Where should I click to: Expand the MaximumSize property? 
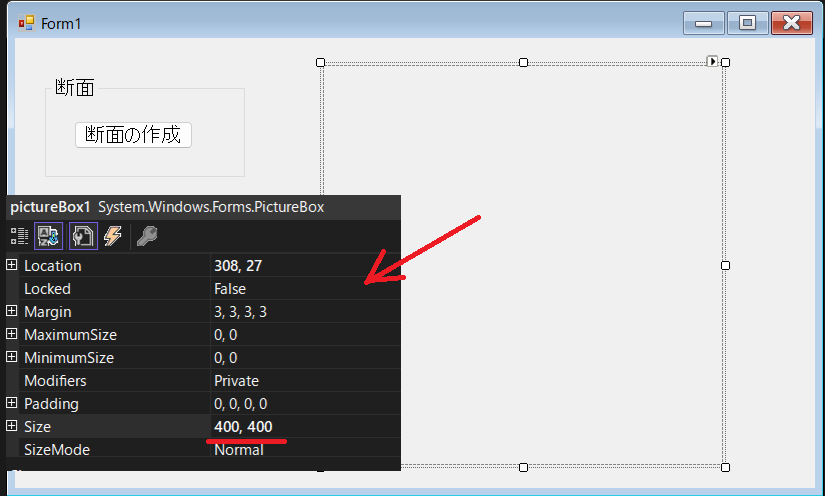point(12,334)
